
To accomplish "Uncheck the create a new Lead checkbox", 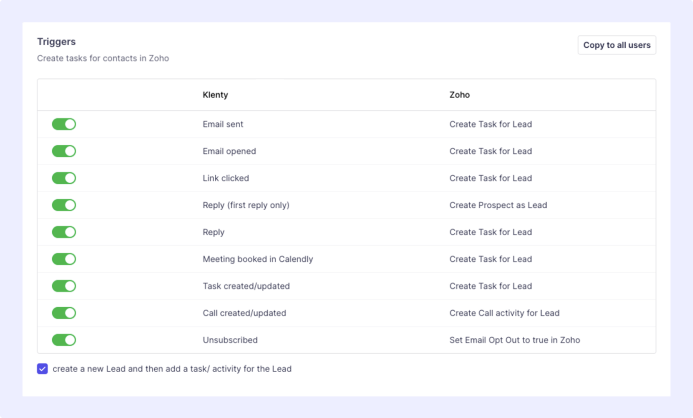I will click(42, 369).
